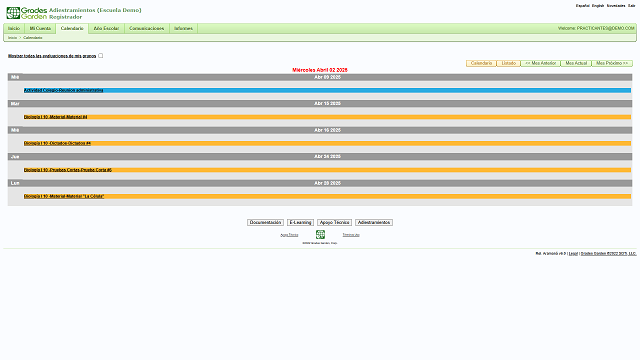
Task: Go to next month with Mes Próximo
Action: [x=612, y=63]
